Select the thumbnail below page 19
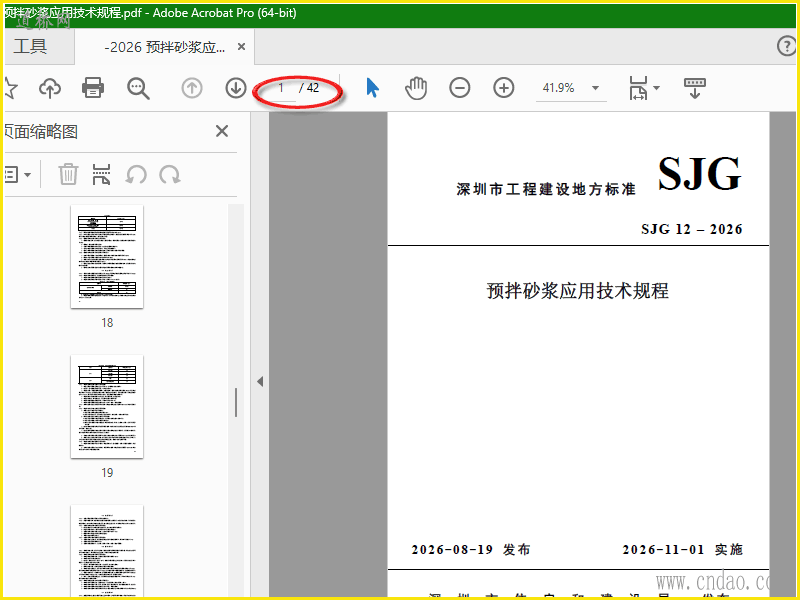800x600 pixels. click(107, 551)
